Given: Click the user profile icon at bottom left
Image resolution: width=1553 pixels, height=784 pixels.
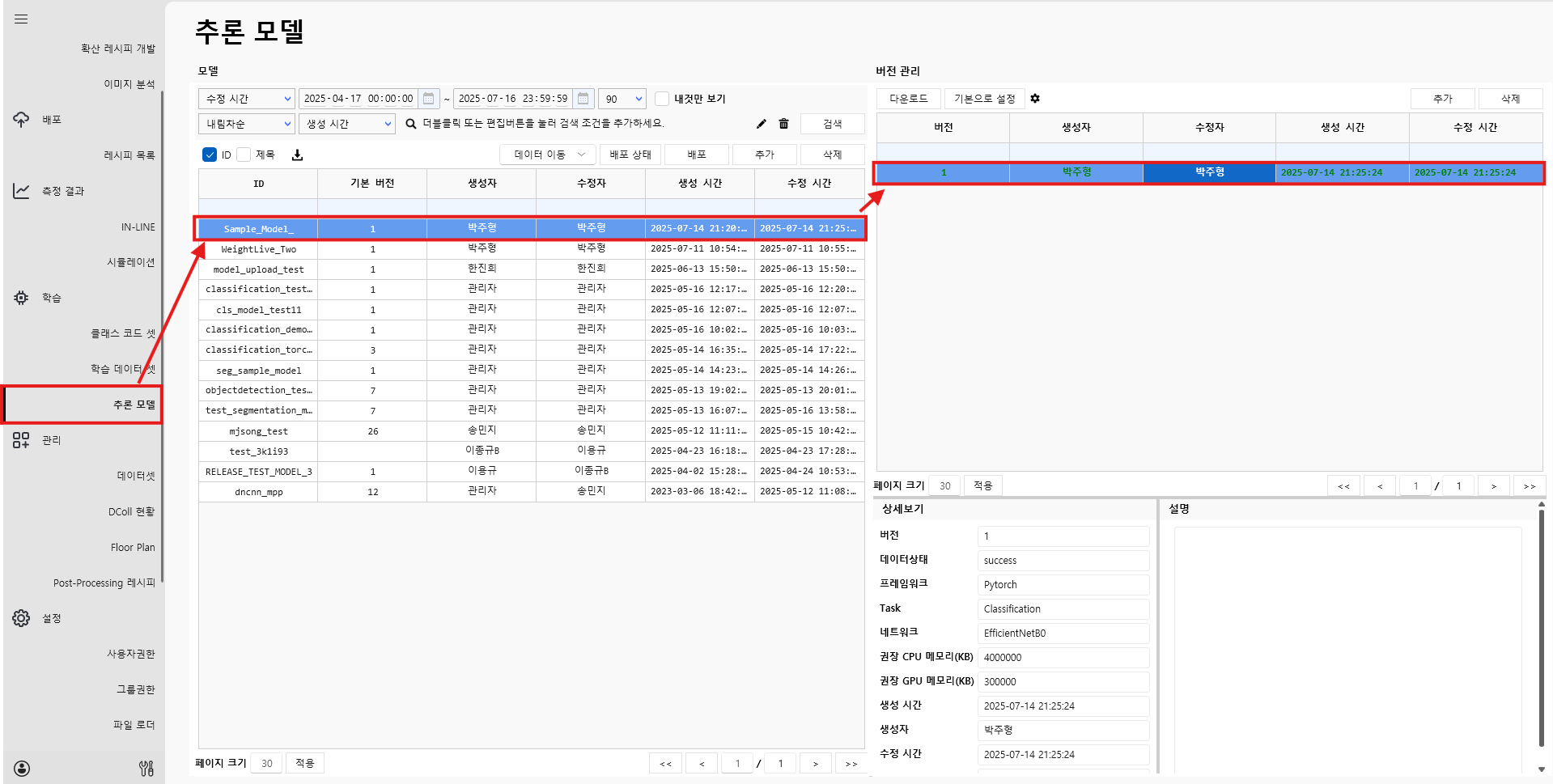Looking at the screenshot, I should [22, 768].
